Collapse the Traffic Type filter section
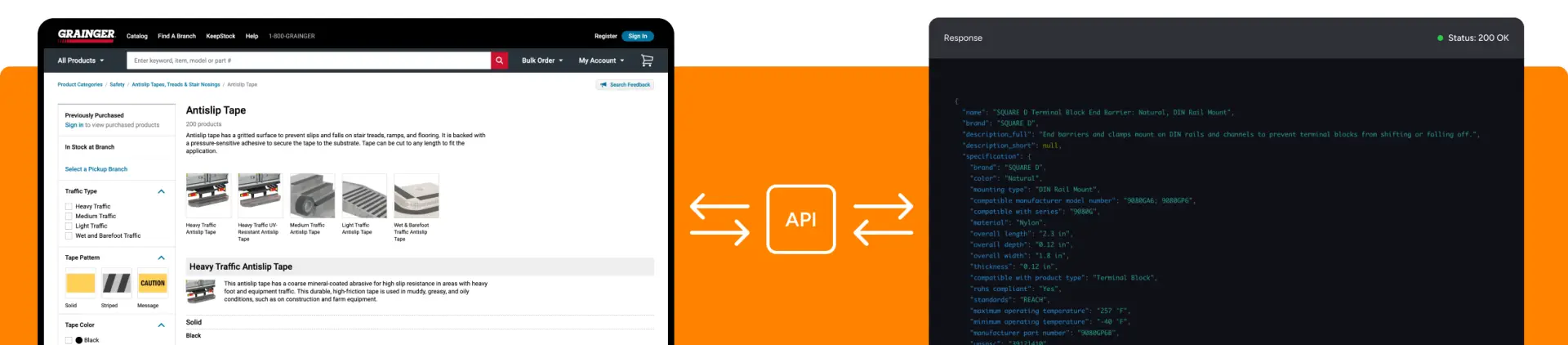The height and width of the screenshot is (345, 1568). coord(161,191)
